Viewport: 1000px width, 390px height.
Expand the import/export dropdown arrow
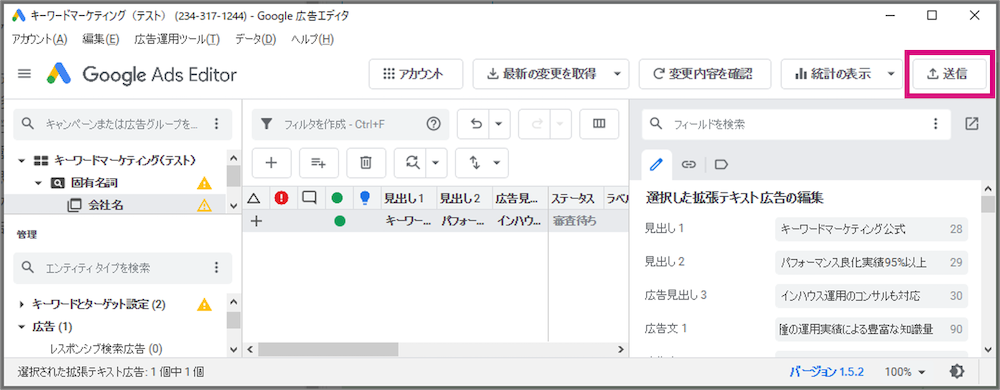coord(498,163)
